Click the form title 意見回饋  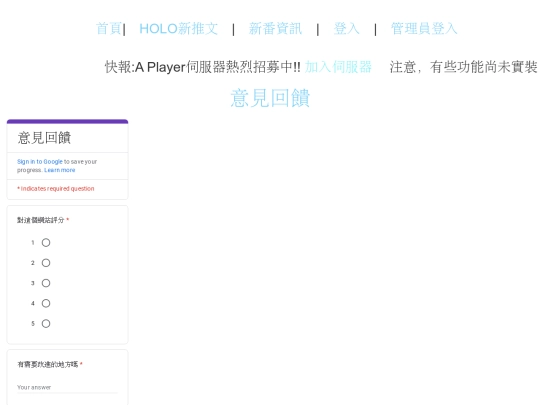click(44, 138)
